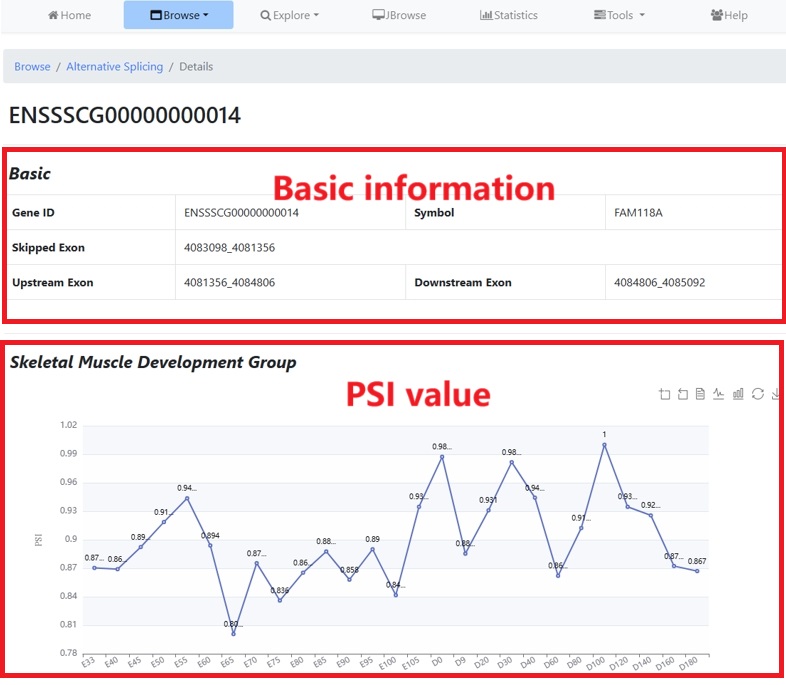The height and width of the screenshot is (685, 786).
Task: Open the Browse dropdown menu
Action: [178, 15]
